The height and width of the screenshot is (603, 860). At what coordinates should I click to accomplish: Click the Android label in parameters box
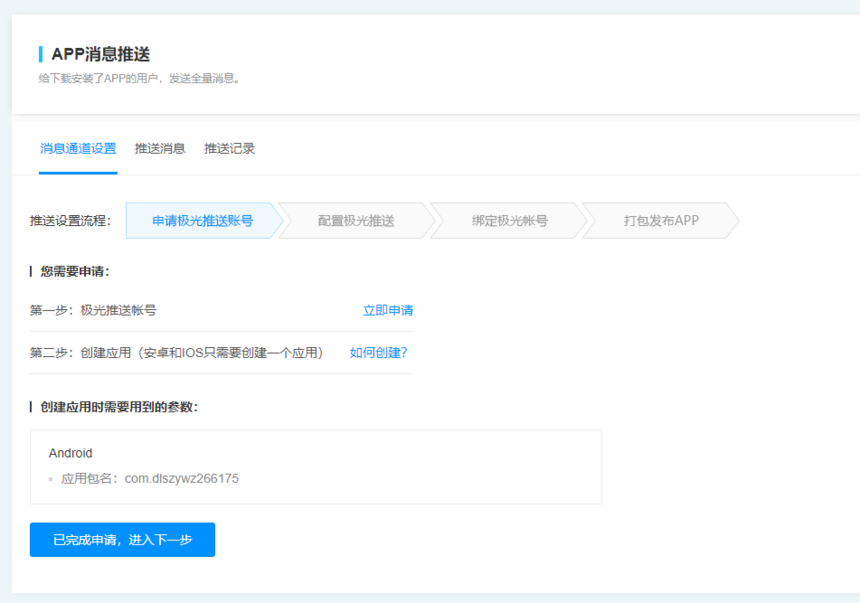pos(70,453)
